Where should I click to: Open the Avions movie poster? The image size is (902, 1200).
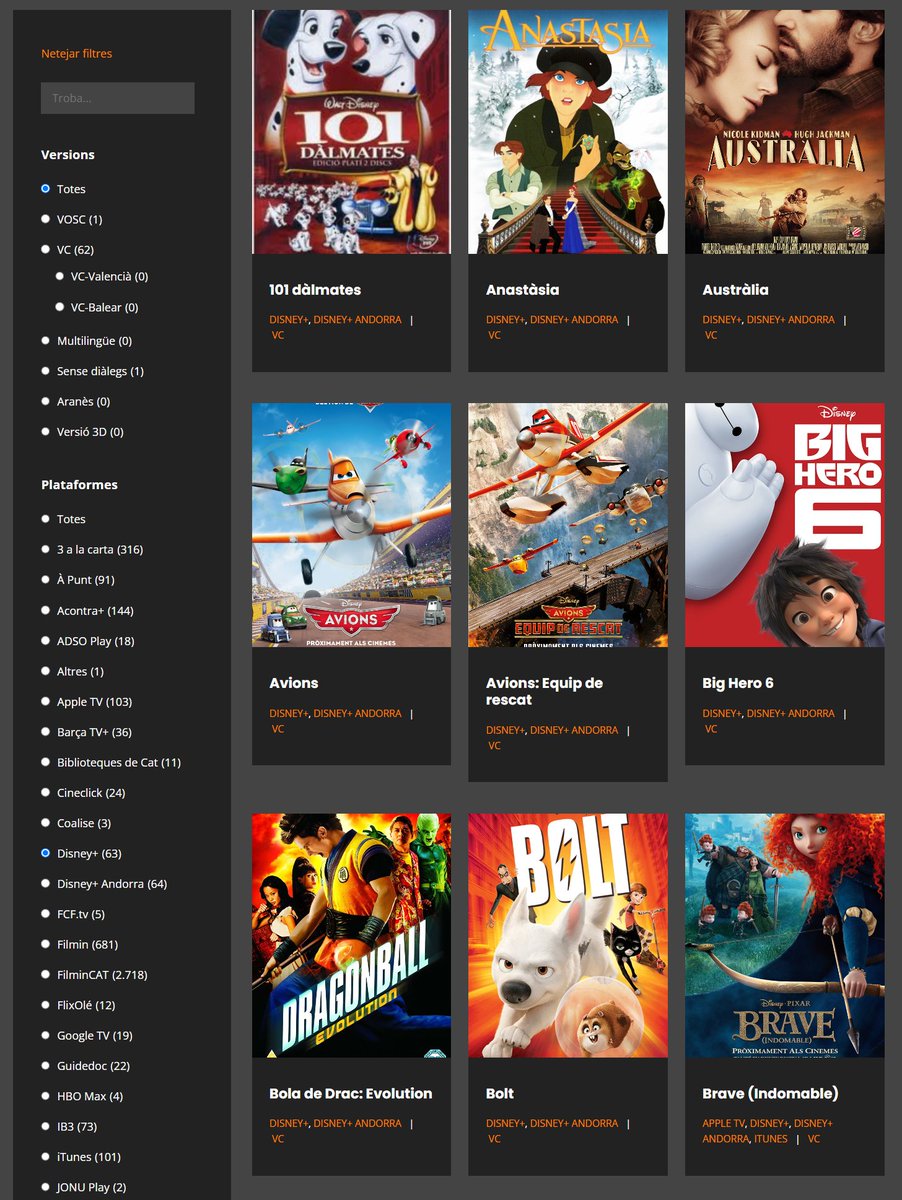pyautogui.click(x=351, y=525)
